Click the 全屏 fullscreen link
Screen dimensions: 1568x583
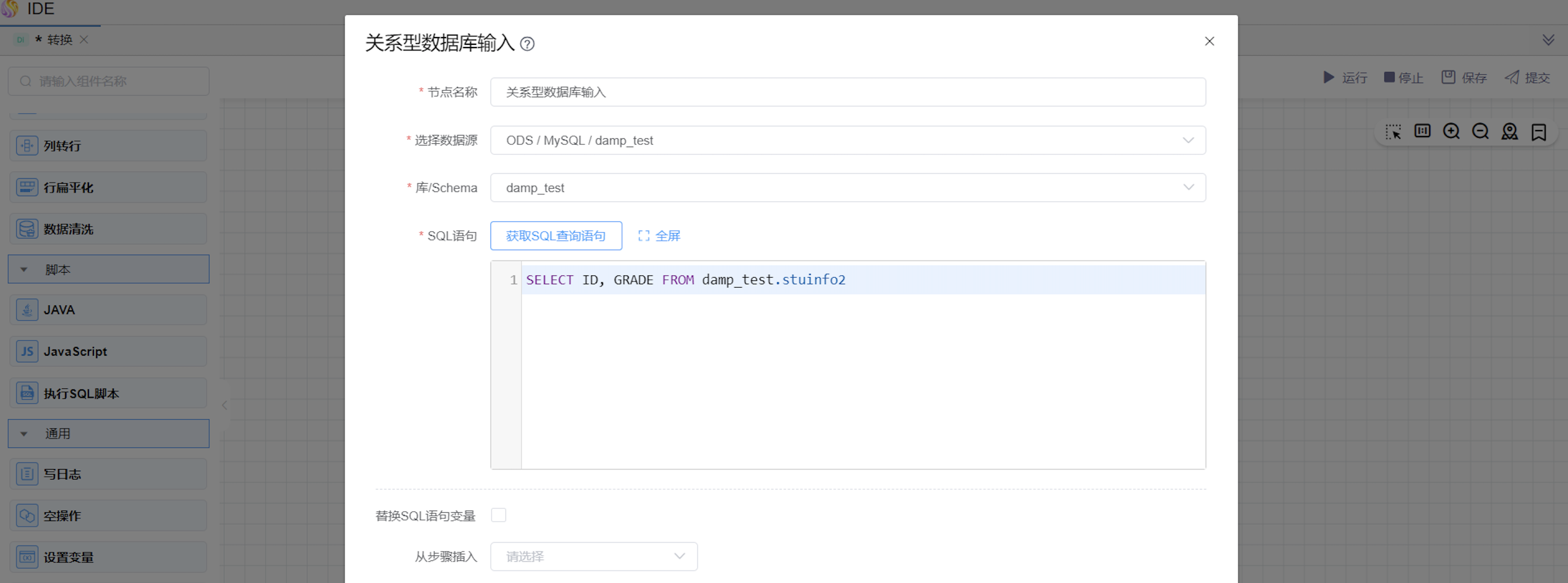[659, 236]
